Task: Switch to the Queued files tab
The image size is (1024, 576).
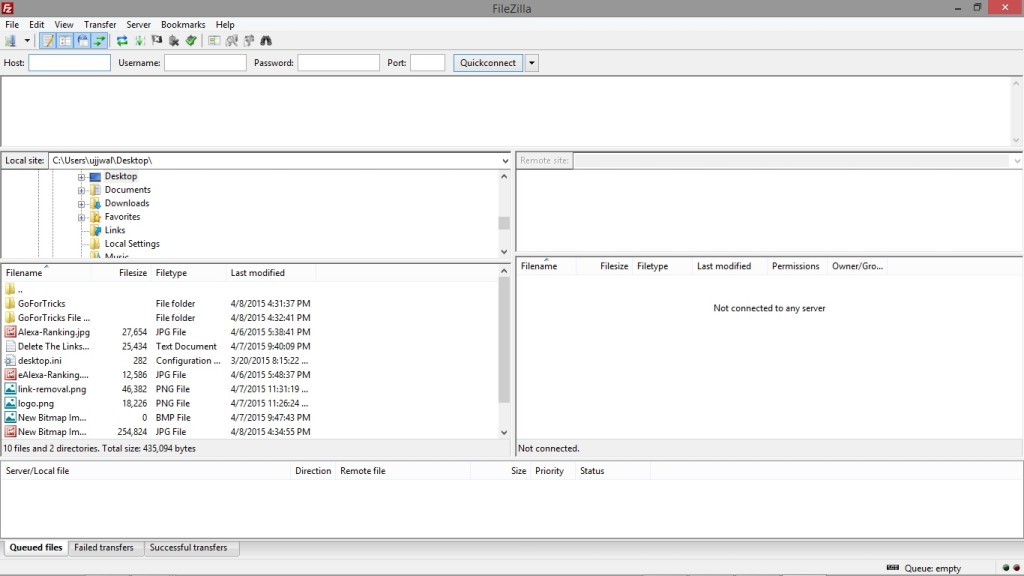Action: pyautogui.click(x=36, y=547)
